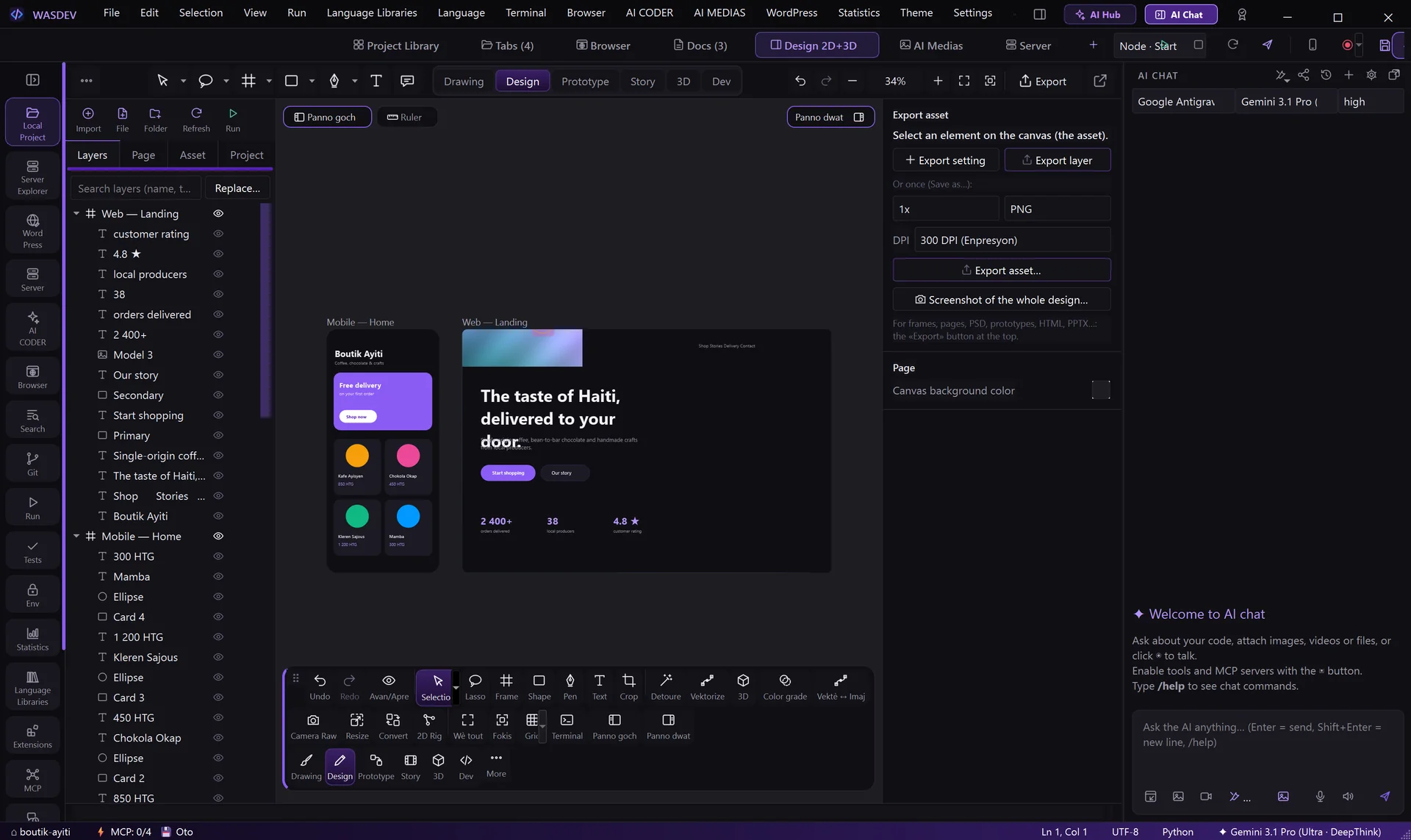This screenshot has width=1411, height=840.
Task: Open the PNG format dropdown
Action: click(1057, 209)
